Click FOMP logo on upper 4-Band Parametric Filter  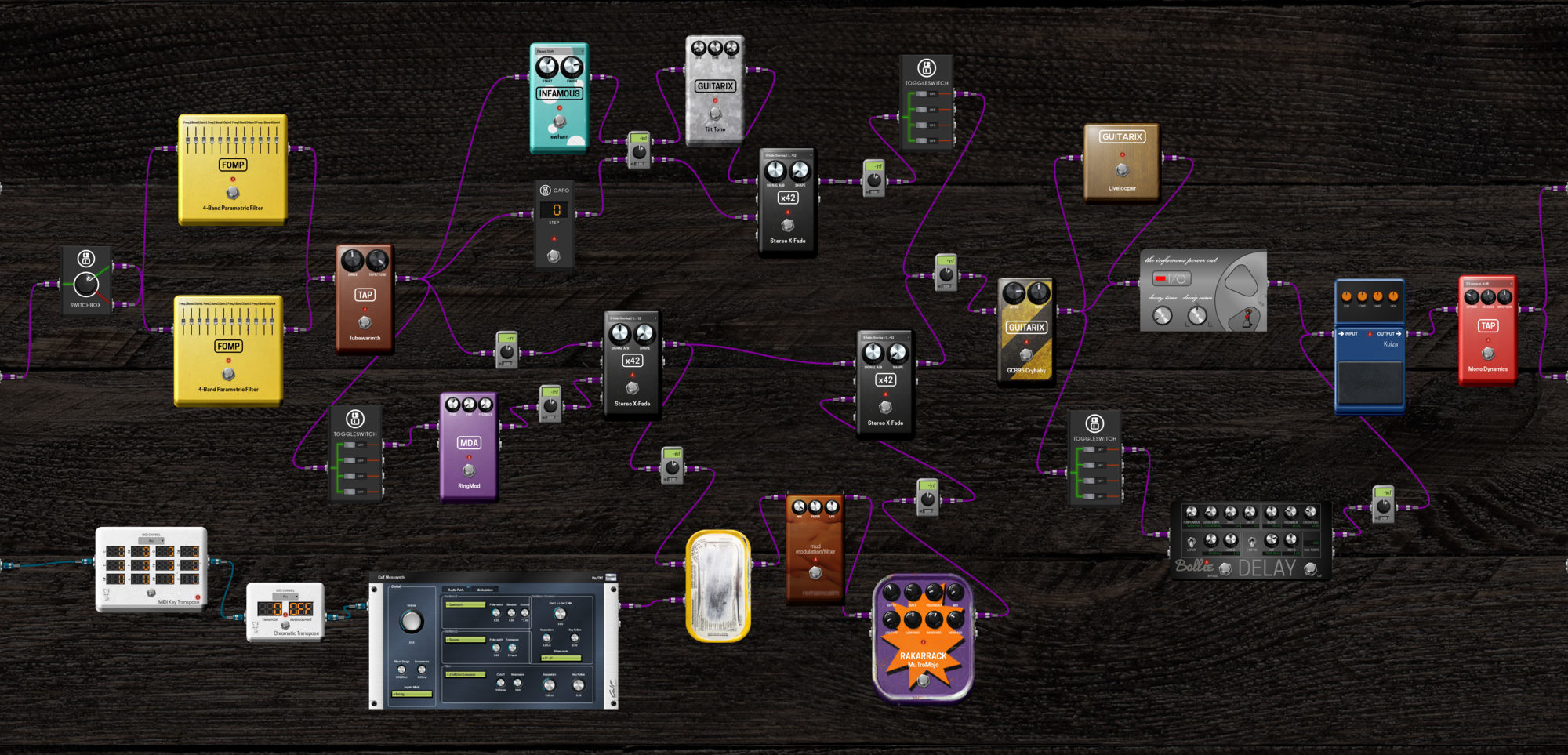pyautogui.click(x=233, y=165)
